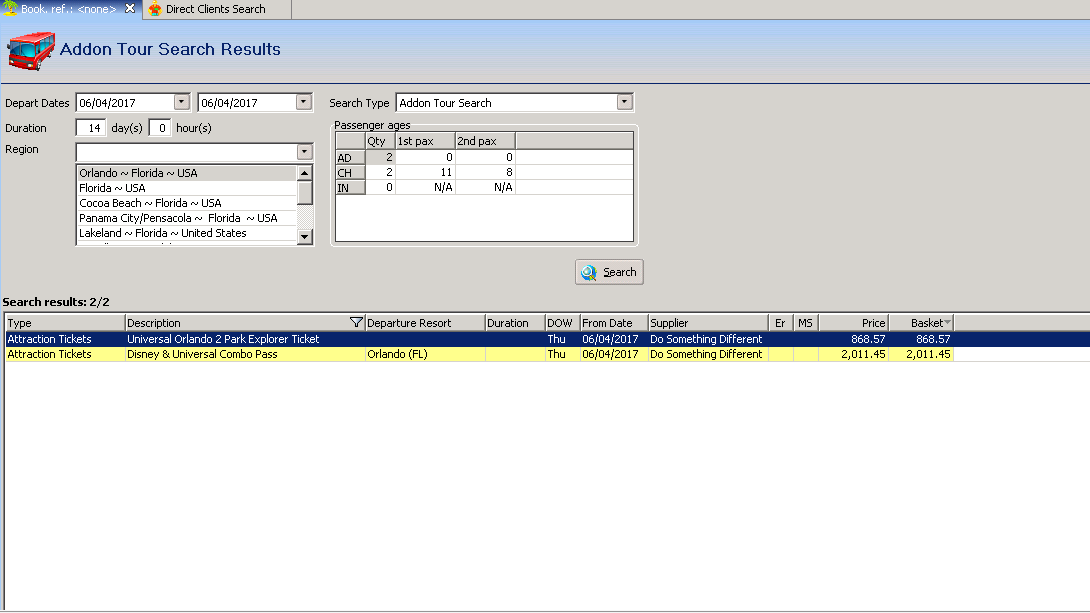Click the MS column header

(806, 322)
